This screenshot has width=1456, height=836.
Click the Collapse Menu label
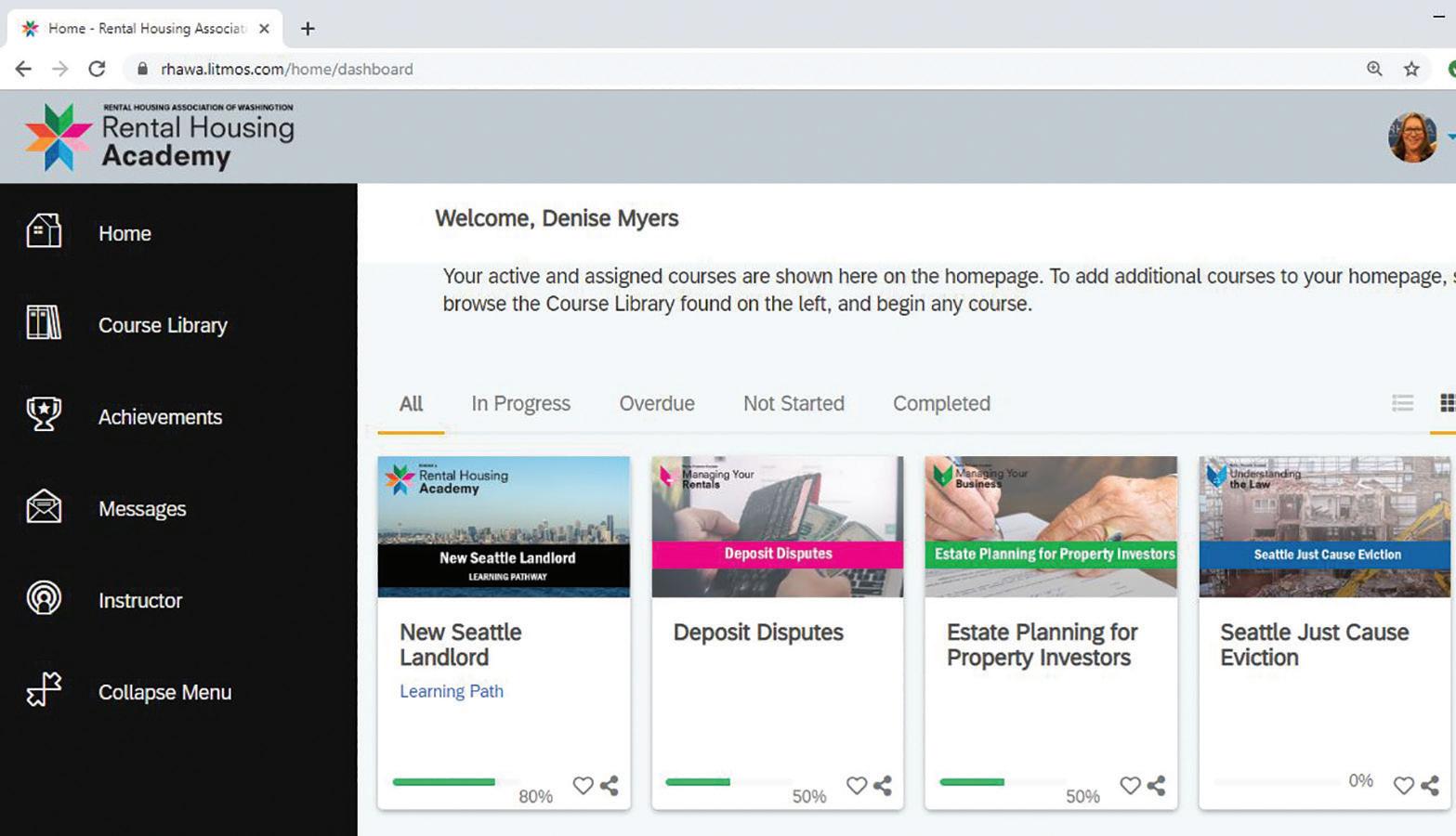(x=164, y=693)
